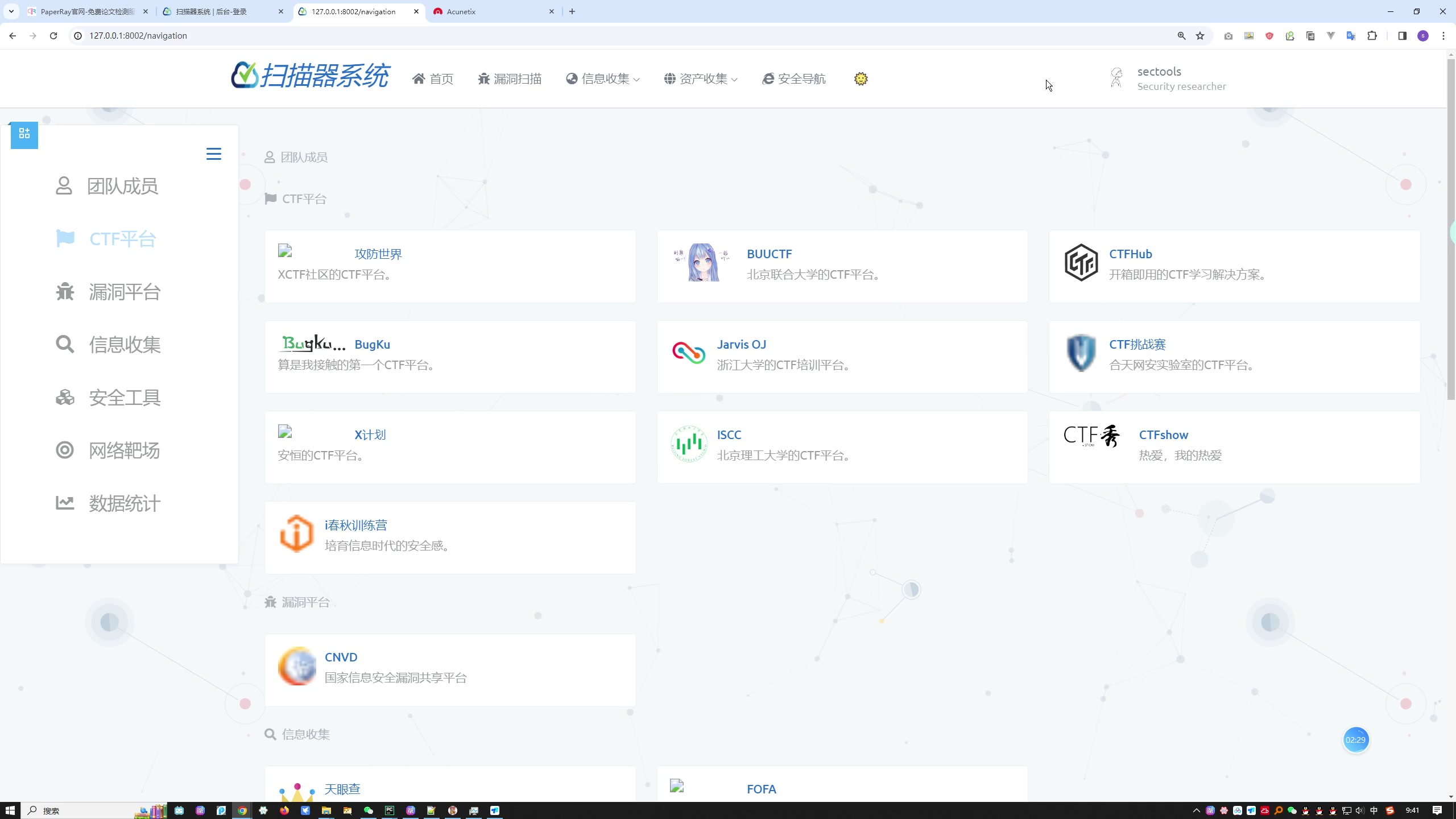The image size is (1456, 819).
Task: Open the browser side panel icon
Action: pos(1403,36)
